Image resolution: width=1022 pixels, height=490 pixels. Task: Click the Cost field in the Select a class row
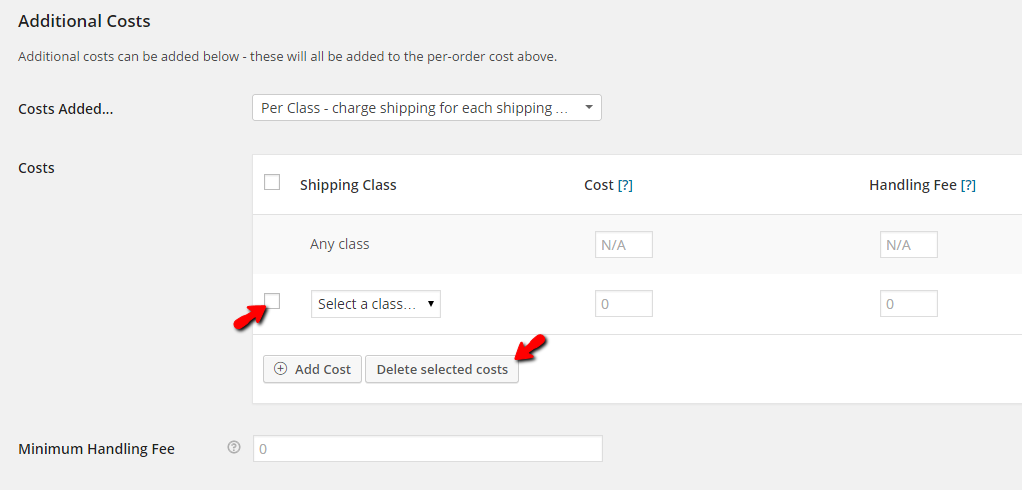624,304
